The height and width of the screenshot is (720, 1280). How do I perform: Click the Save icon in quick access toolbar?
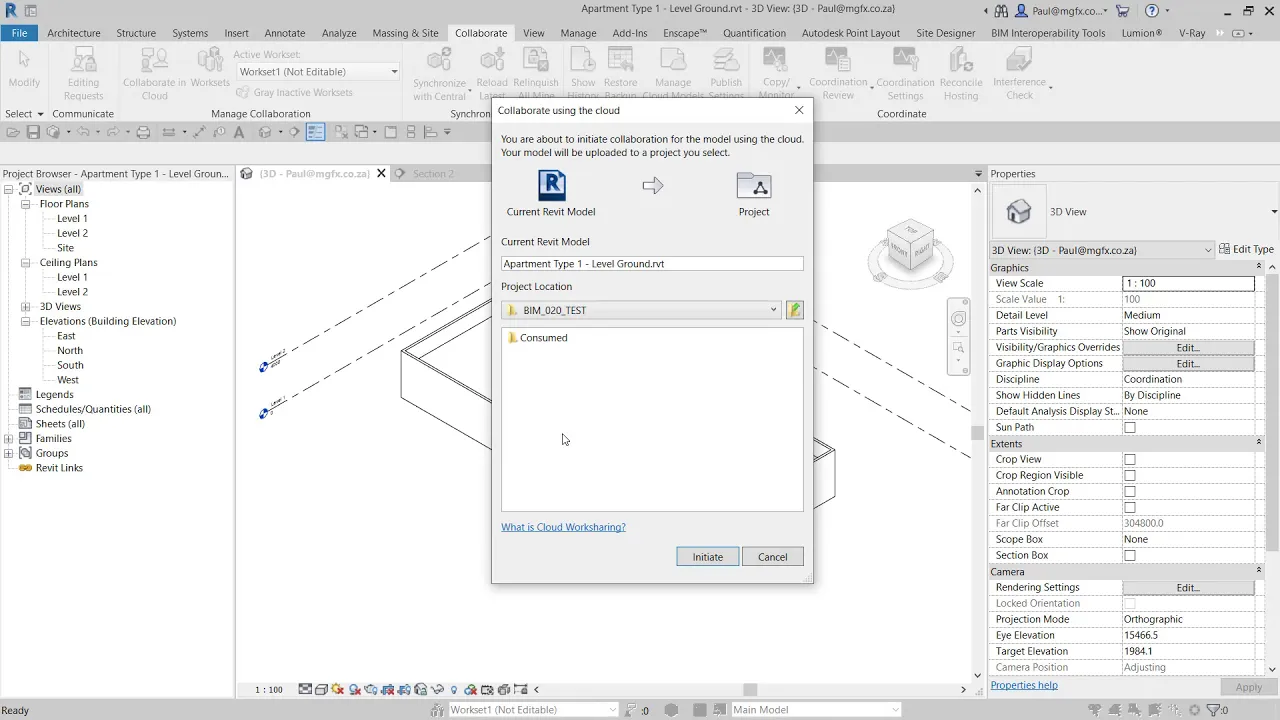[33, 132]
